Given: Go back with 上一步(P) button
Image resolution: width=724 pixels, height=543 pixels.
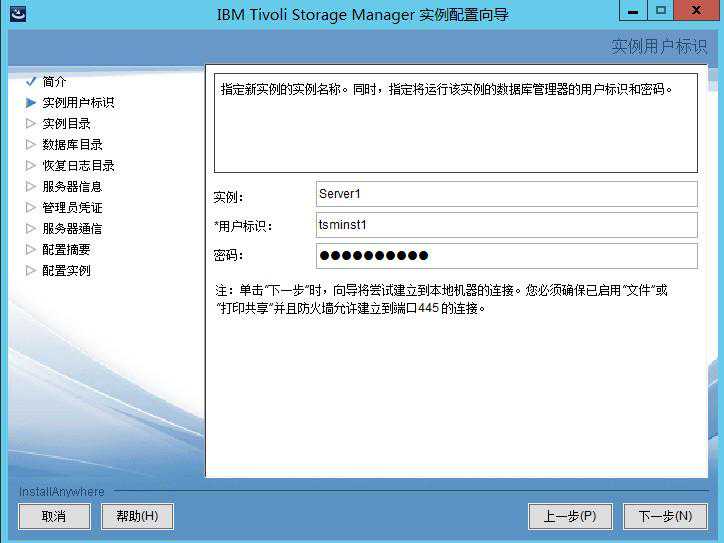Looking at the screenshot, I should coord(570,516).
